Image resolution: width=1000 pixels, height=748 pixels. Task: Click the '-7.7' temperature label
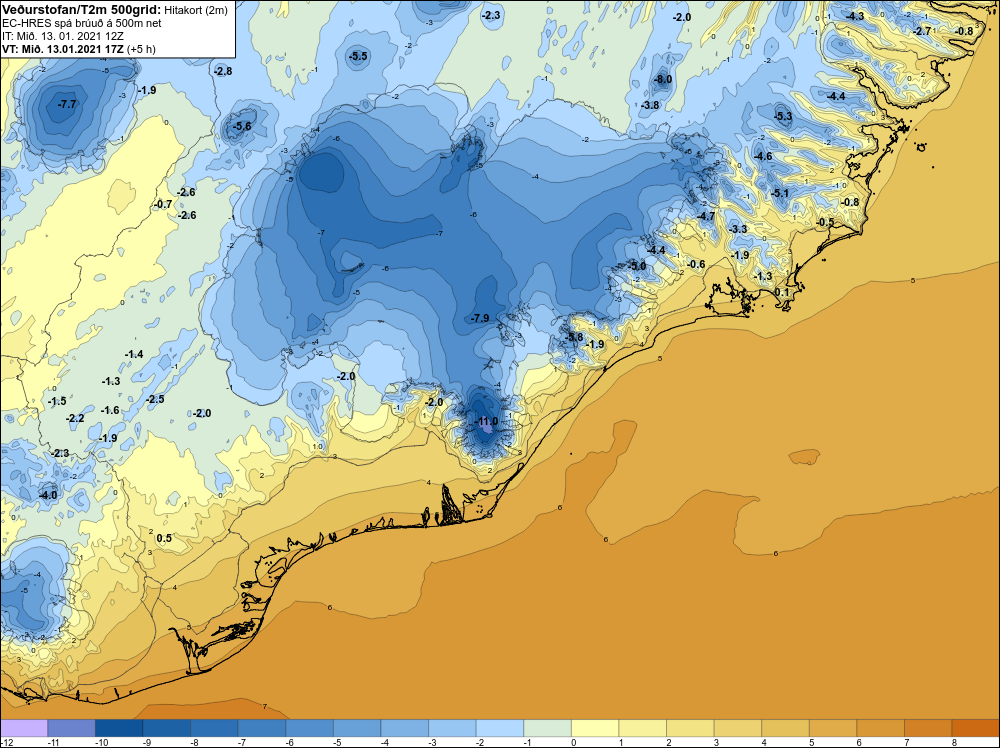(67, 103)
